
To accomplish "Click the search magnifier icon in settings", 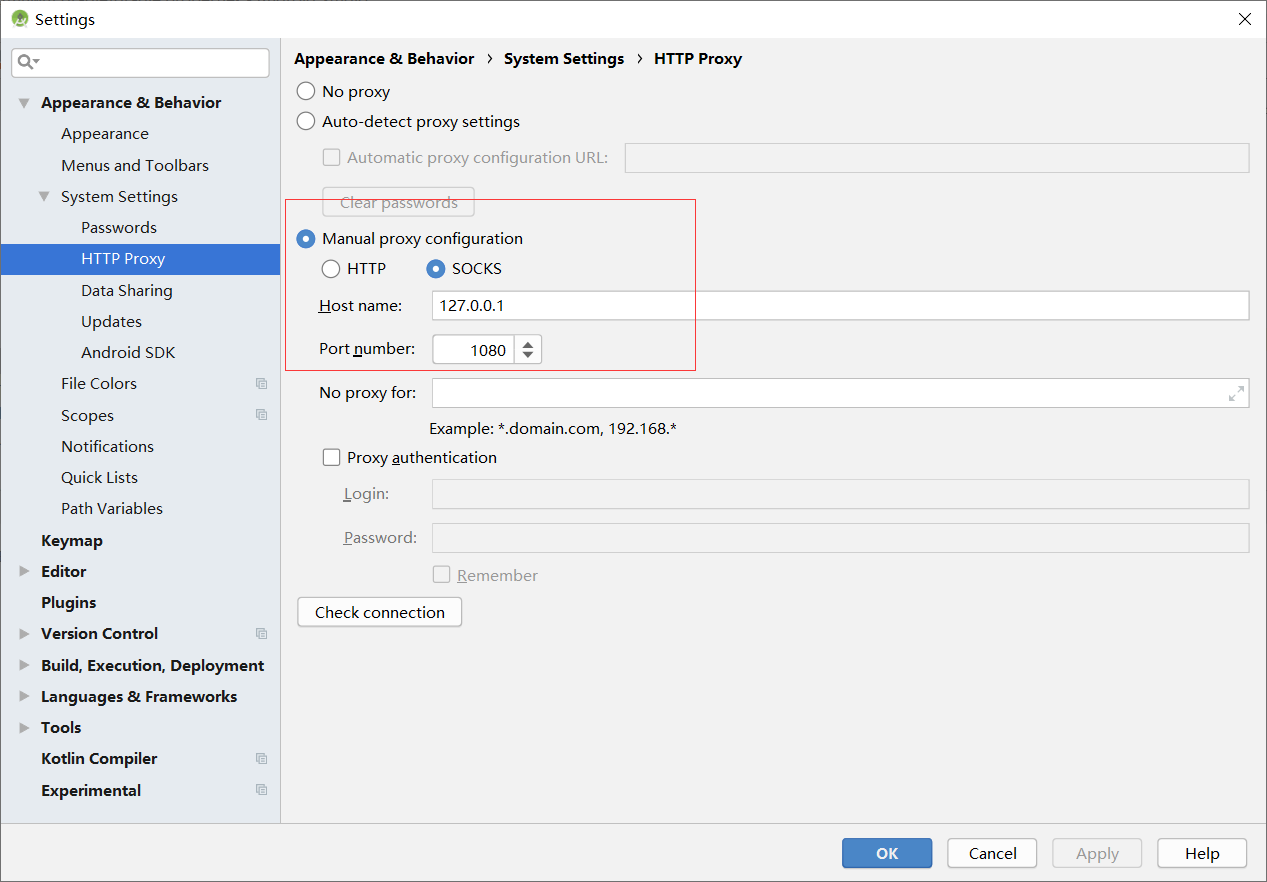I will pos(28,62).
